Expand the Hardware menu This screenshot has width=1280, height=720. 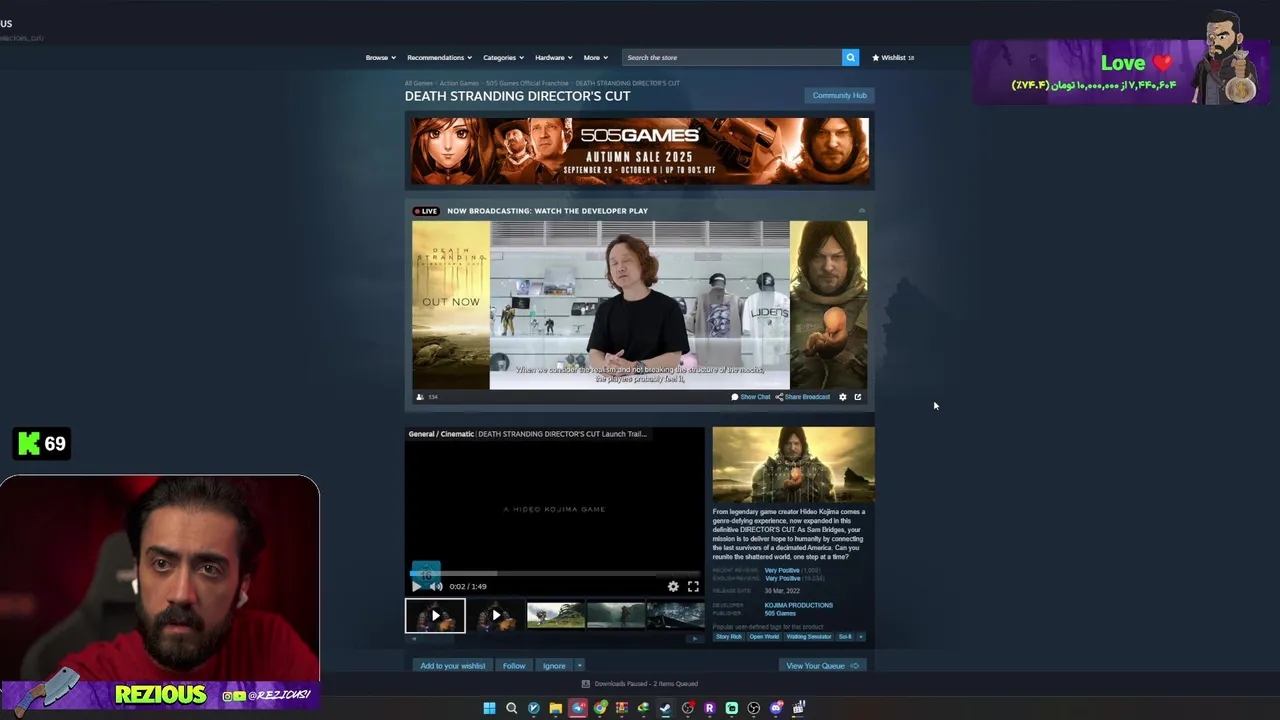pyautogui.click(x=553, y=57)
